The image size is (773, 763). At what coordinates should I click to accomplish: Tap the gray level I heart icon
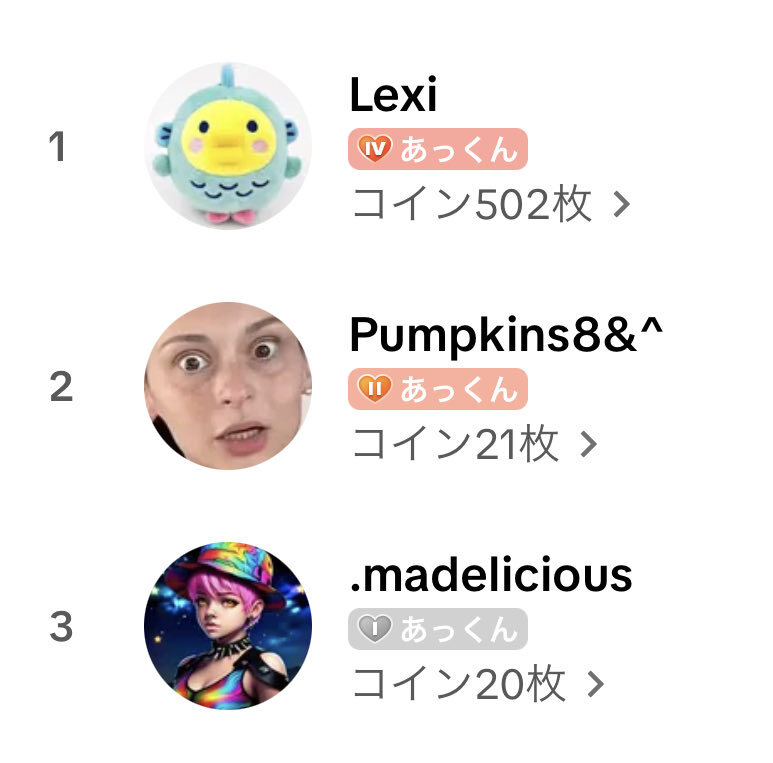point(375,628)
